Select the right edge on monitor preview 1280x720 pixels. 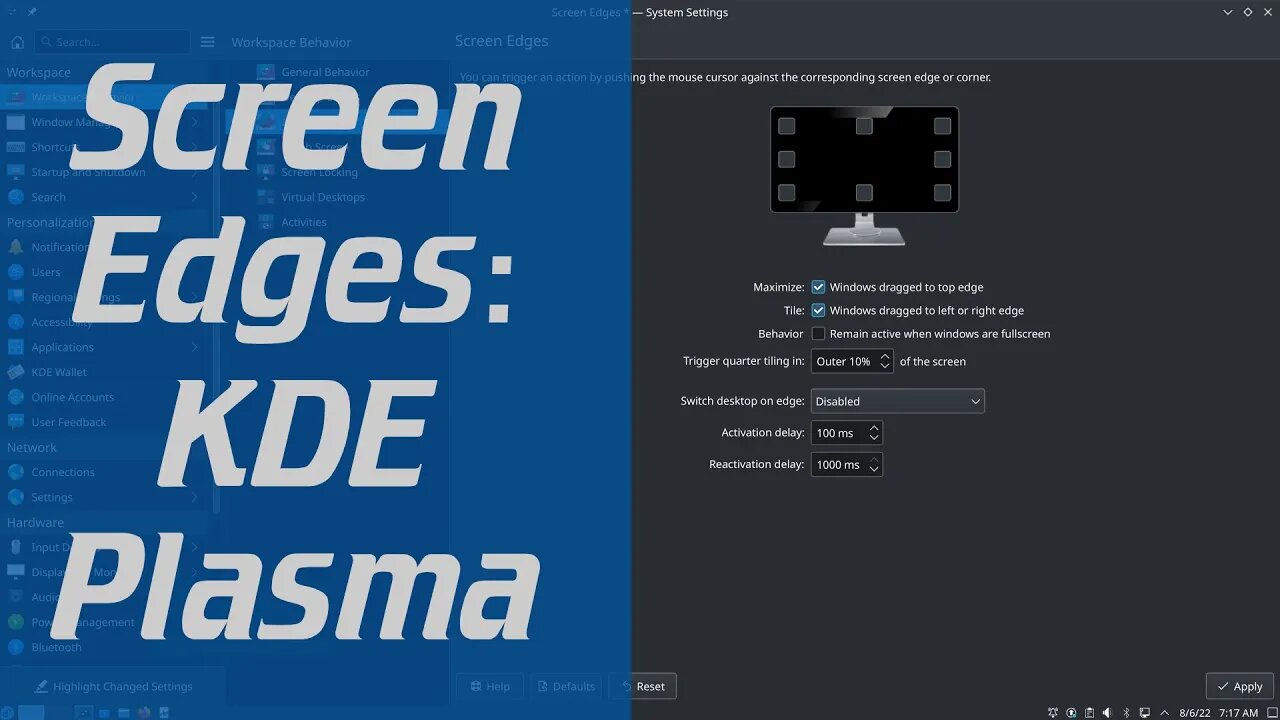click(942, 159)
